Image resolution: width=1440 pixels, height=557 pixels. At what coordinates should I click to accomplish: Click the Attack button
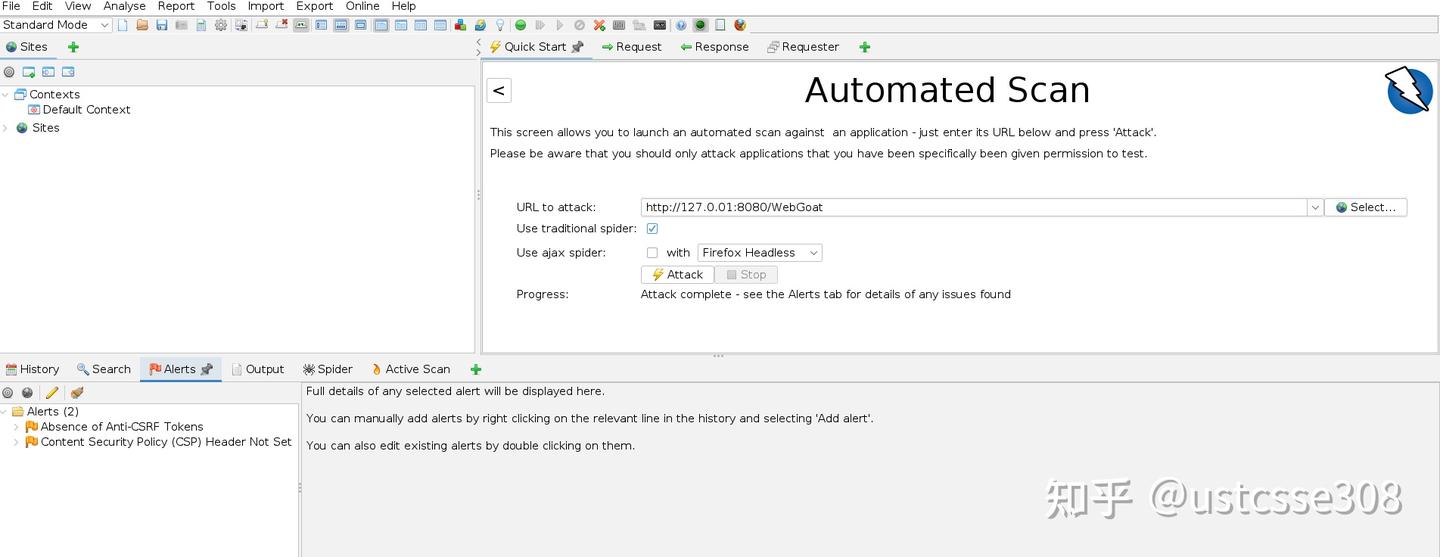tap(677, 275)
